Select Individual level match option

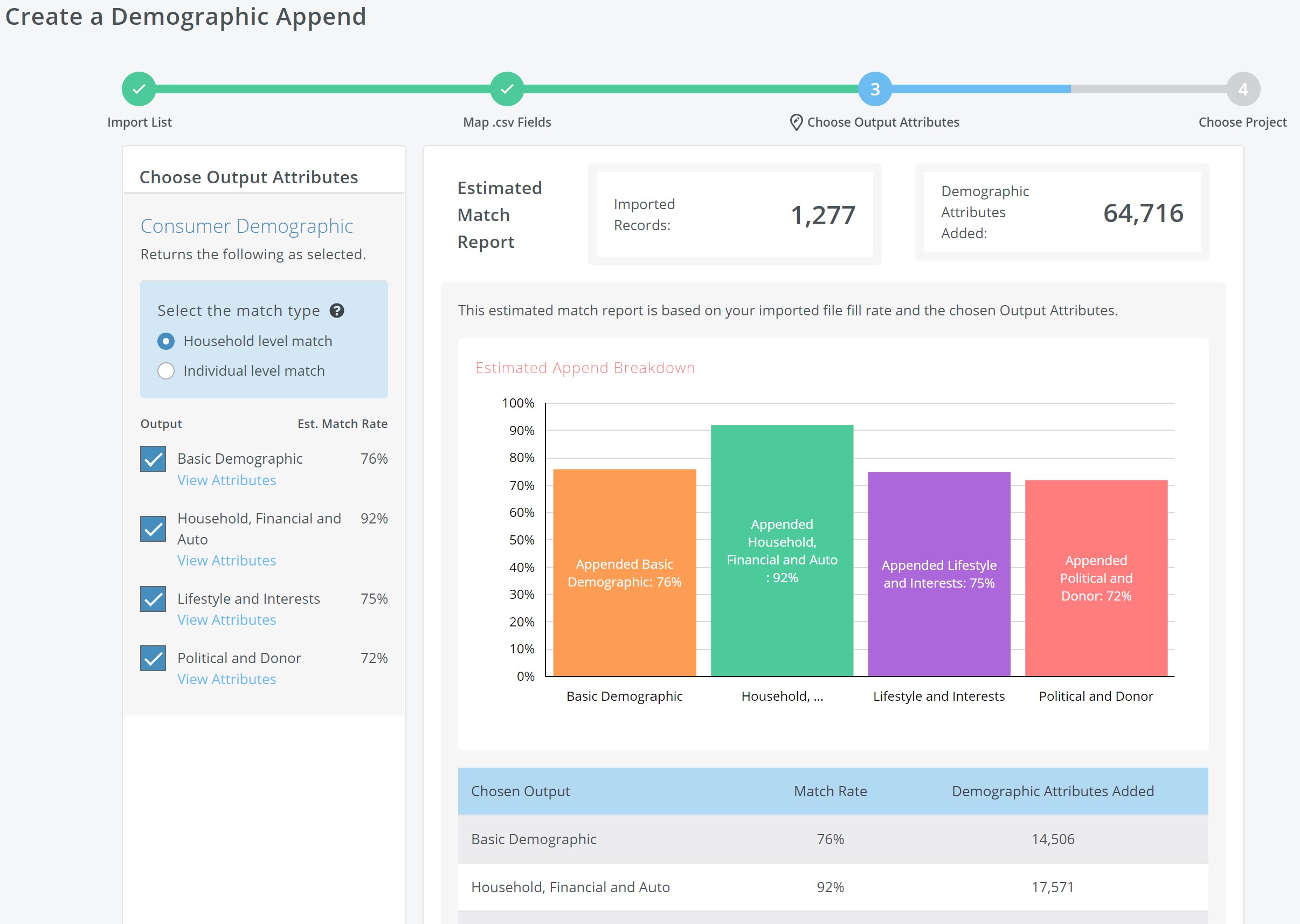coord(165,371)
